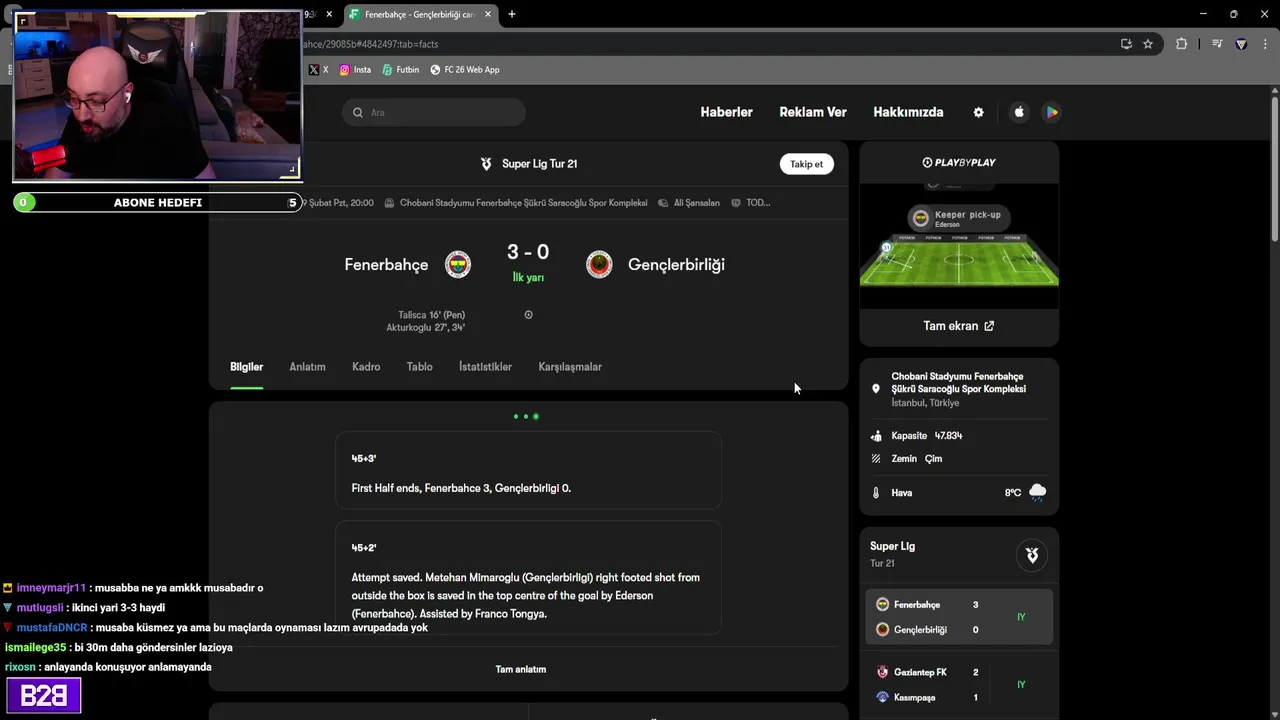Open the Kadro tab
This screenshot has width=1280, height=720.
(x=366, y=367)
